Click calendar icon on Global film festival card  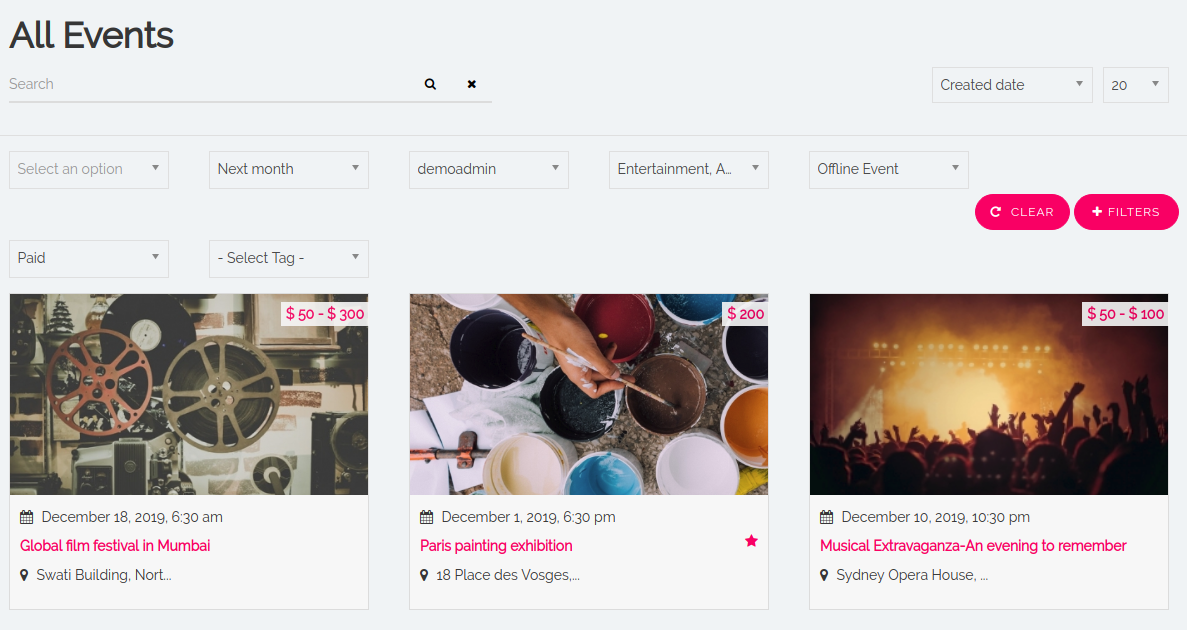pyautogui.click(x=27, y=518)
